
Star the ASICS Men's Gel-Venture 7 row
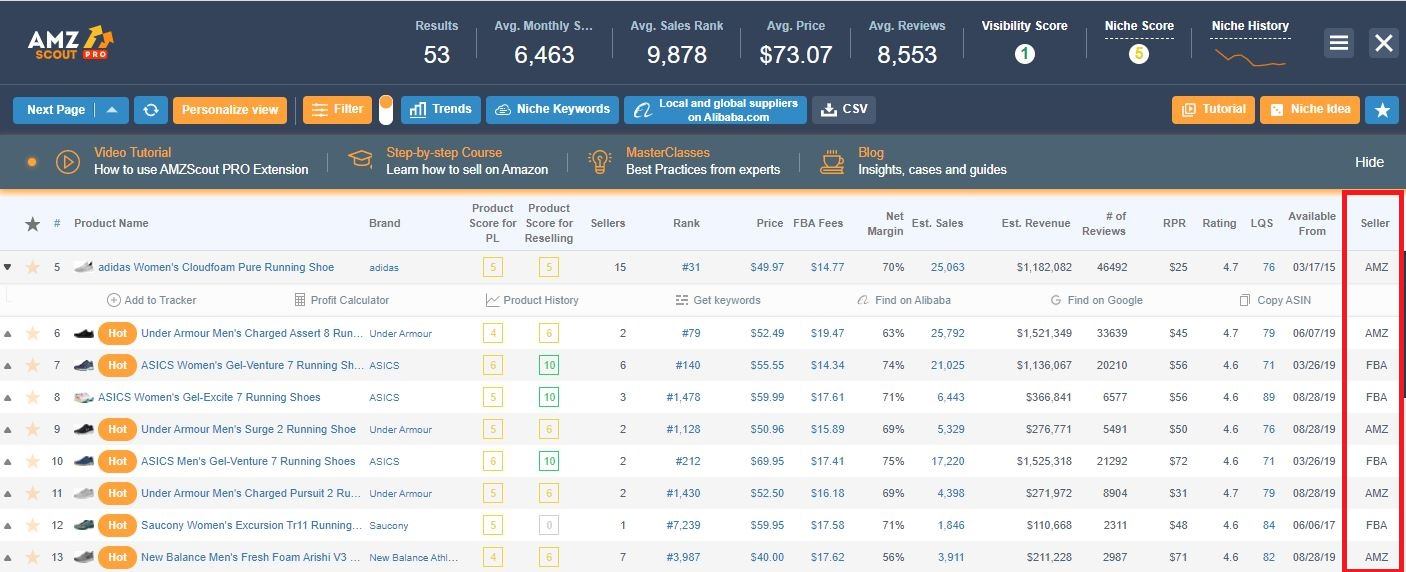point(32,461)
